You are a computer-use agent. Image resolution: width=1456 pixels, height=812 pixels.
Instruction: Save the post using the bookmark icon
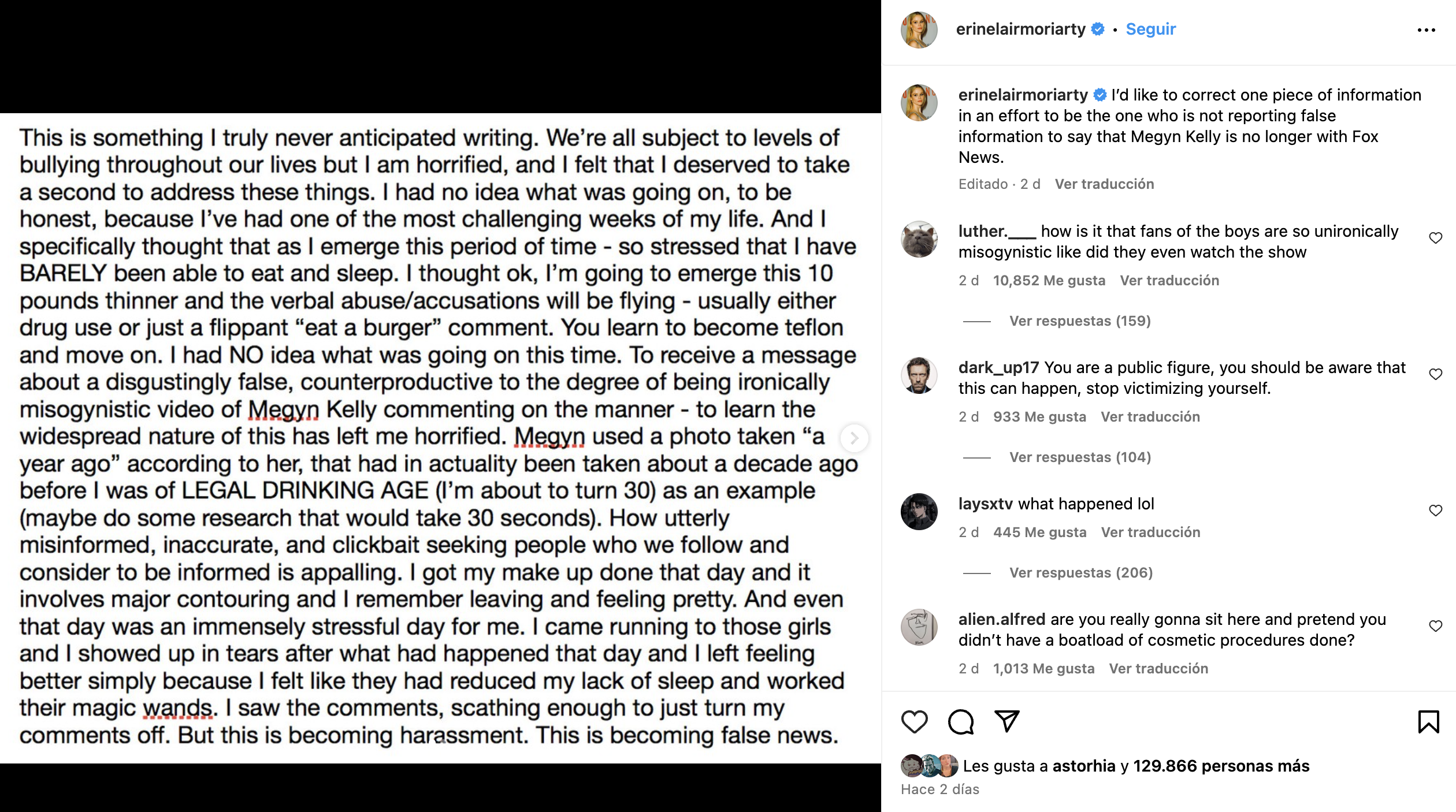click(x=1430, y=721)
